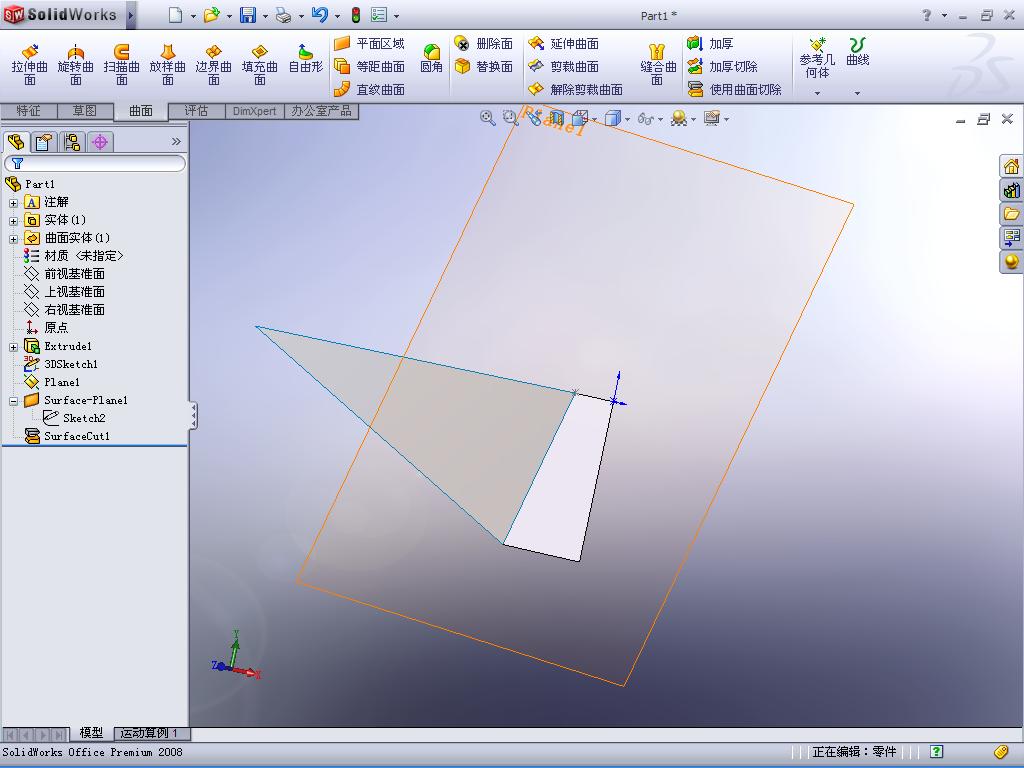The height and width of the screenshot is (768, 1024).
Task: Switch to the 草图 sketch tab
Action: [84, 111]
